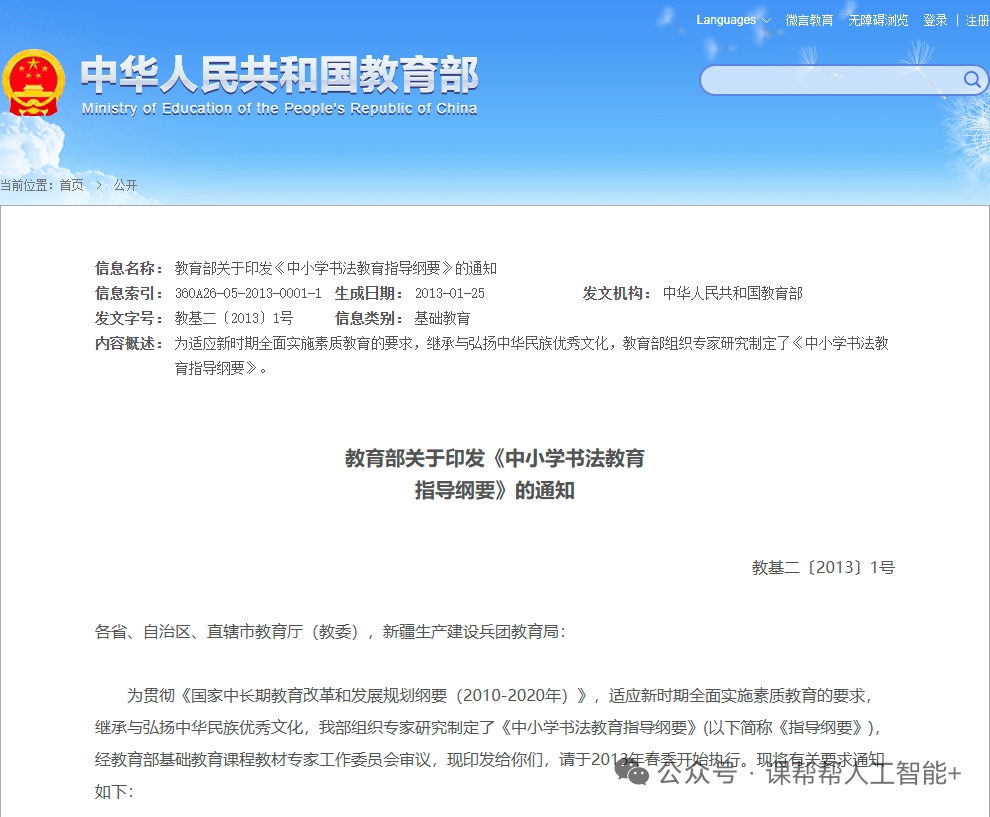
Task: Click the 生成日期 value 2013-01-25
Action: (449, 293)
